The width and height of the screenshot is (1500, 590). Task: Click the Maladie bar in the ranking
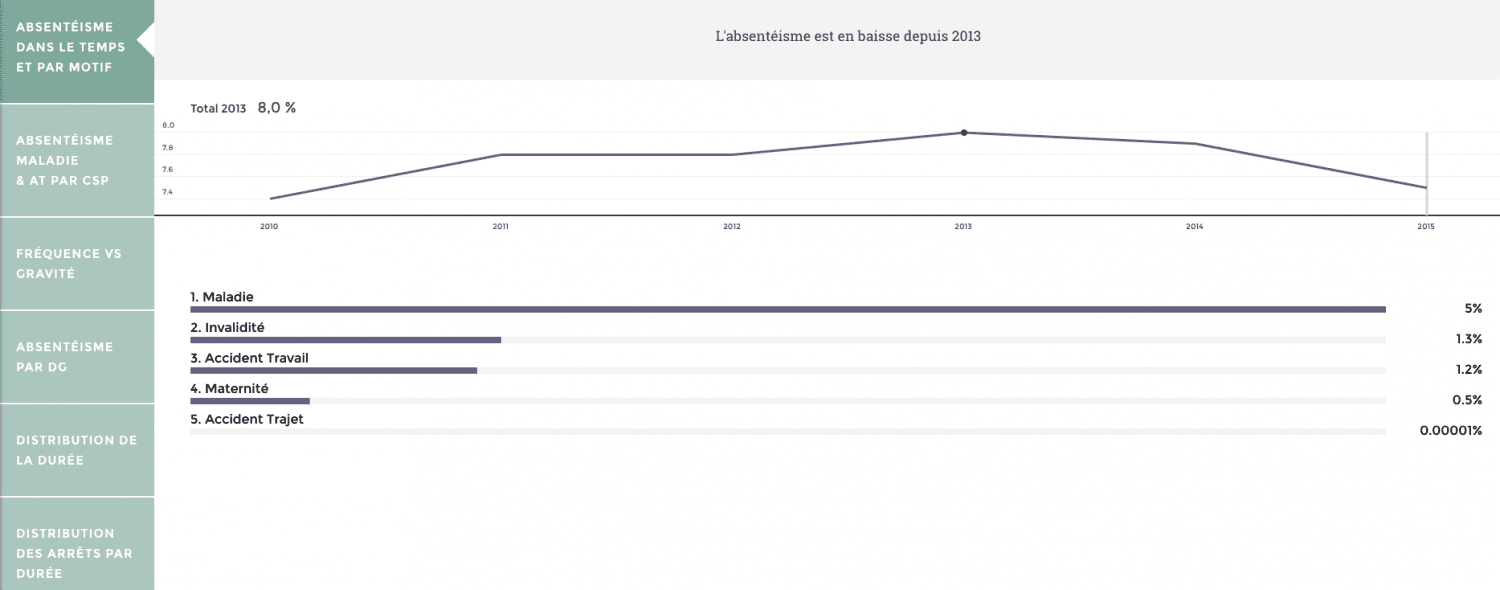787,310
